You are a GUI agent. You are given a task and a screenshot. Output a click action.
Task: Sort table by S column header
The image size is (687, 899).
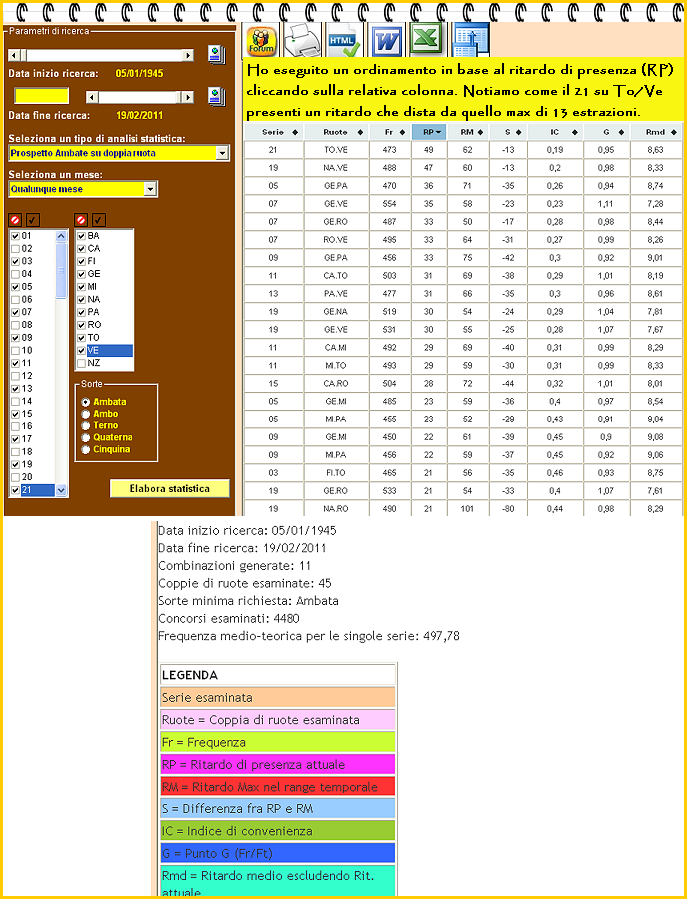tap(509, 132)
